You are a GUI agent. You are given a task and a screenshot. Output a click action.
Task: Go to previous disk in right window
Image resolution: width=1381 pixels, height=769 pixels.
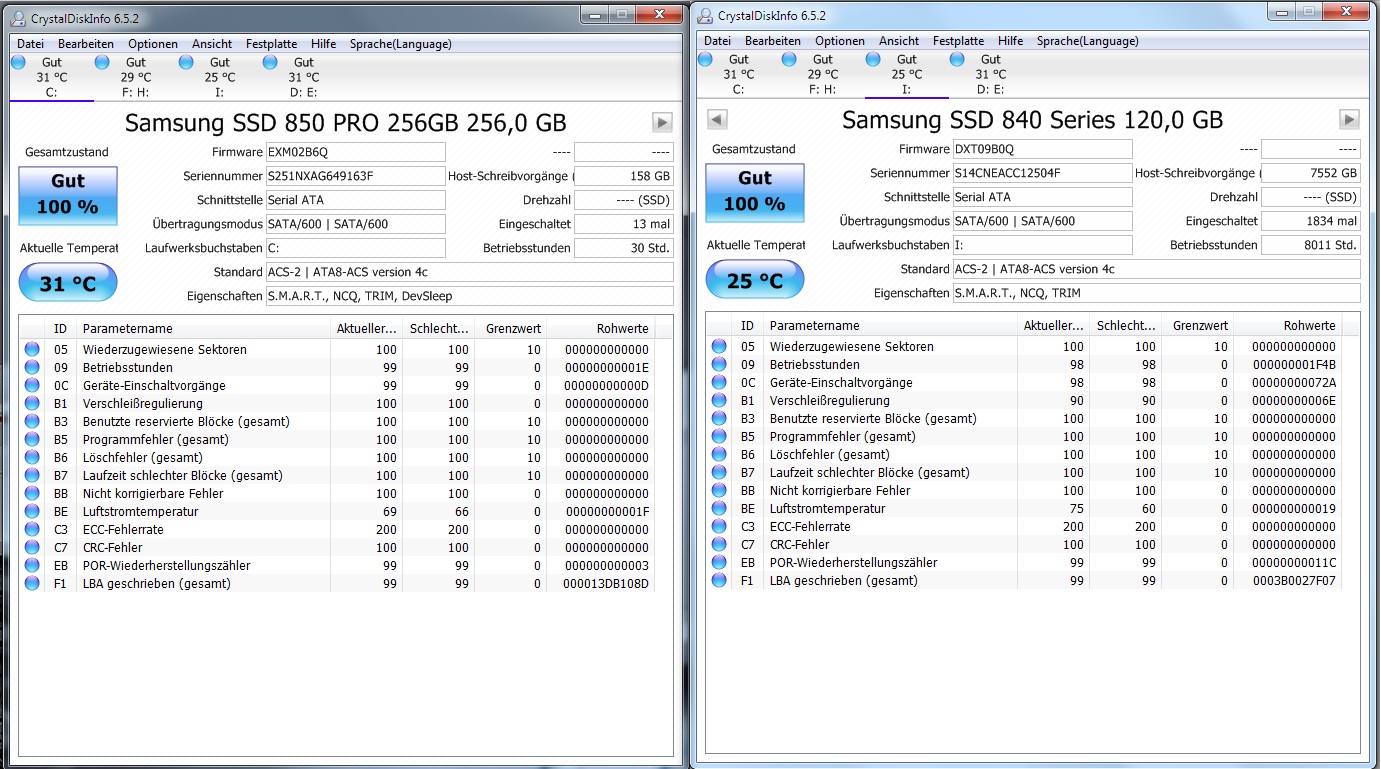click(717, 119)
